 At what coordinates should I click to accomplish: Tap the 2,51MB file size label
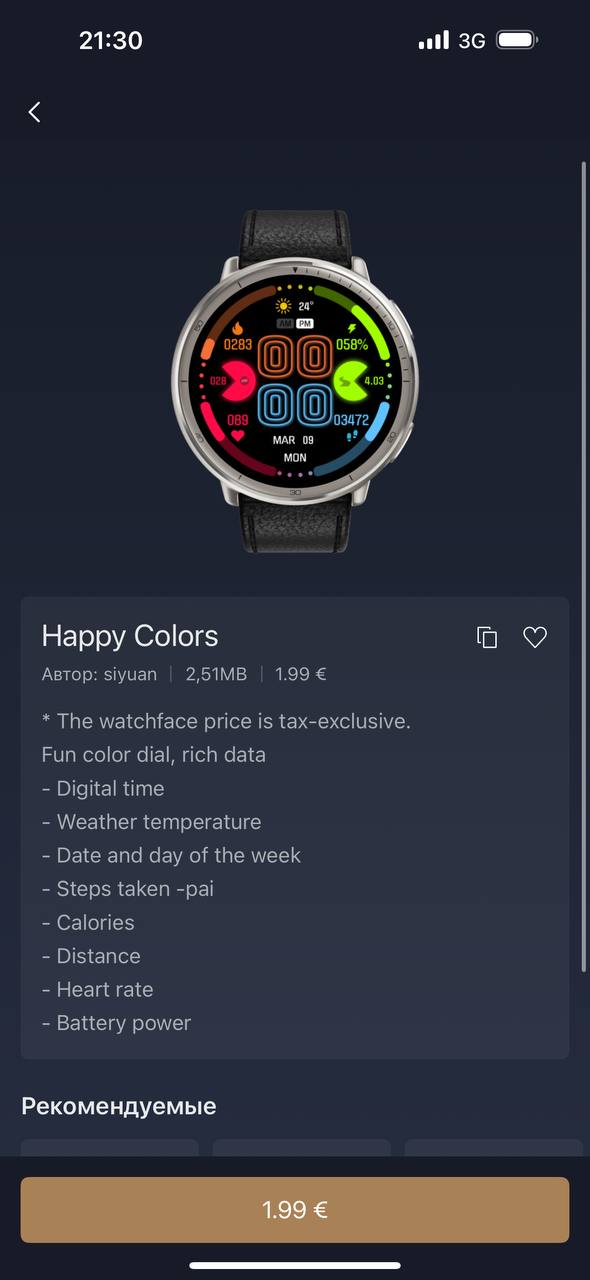click(216, 674)
